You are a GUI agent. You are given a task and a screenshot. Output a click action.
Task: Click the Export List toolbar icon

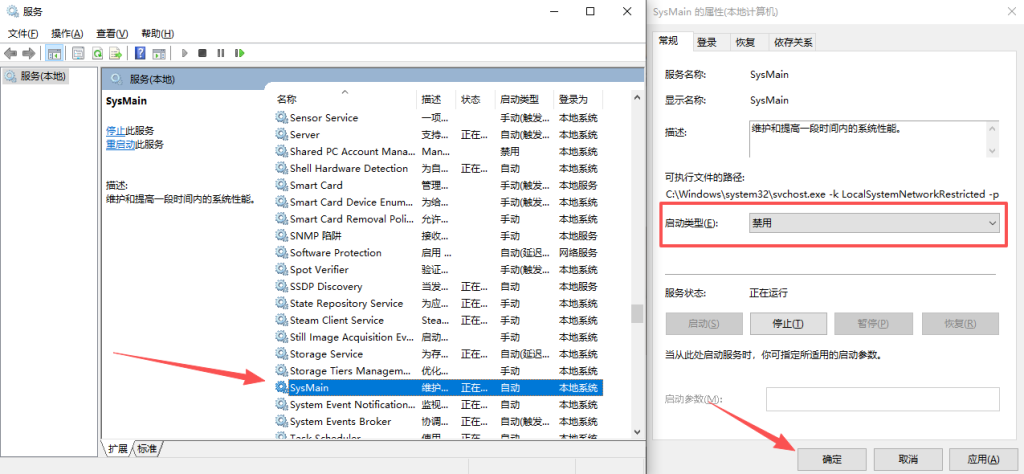116,53
